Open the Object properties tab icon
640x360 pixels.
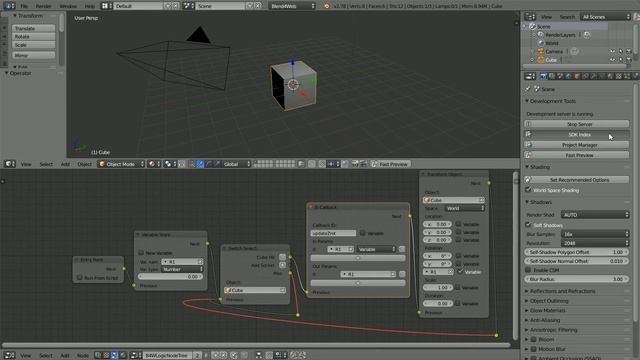pos(577,76)
